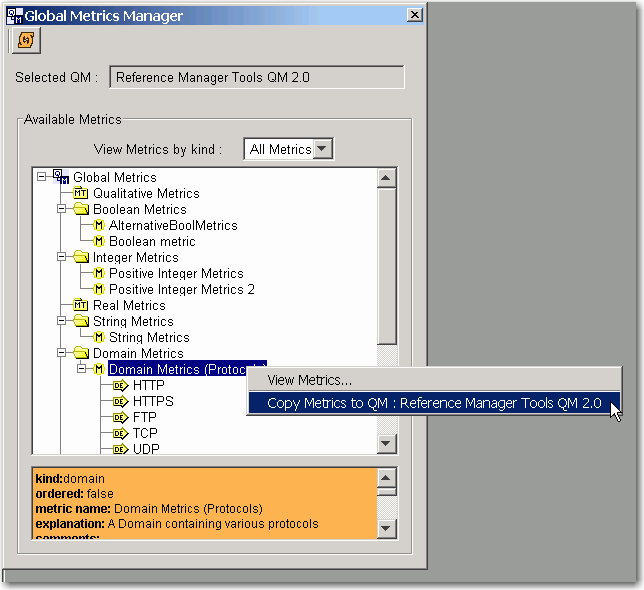The width and height of the screenshot is (644, 590).
Task: Click the Domain Metrics folder icon
Action: pos(81,353)
